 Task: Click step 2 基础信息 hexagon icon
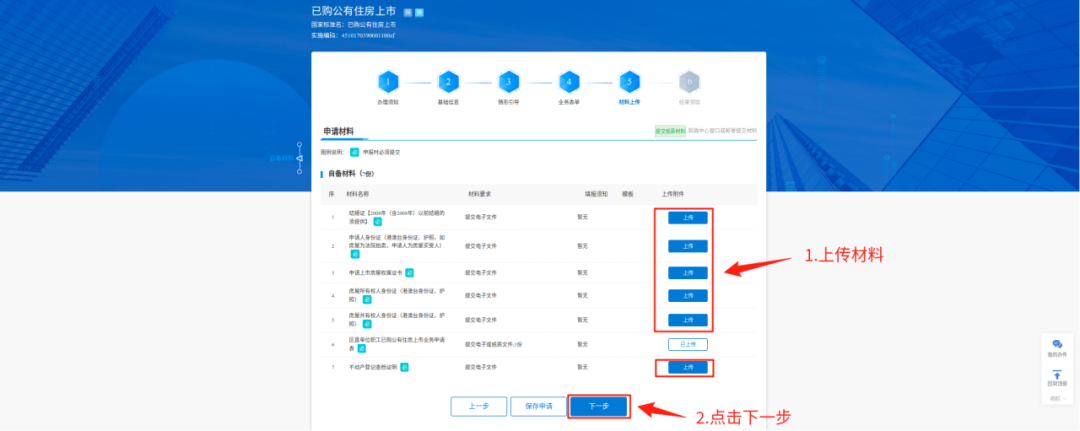pos(448,82)
